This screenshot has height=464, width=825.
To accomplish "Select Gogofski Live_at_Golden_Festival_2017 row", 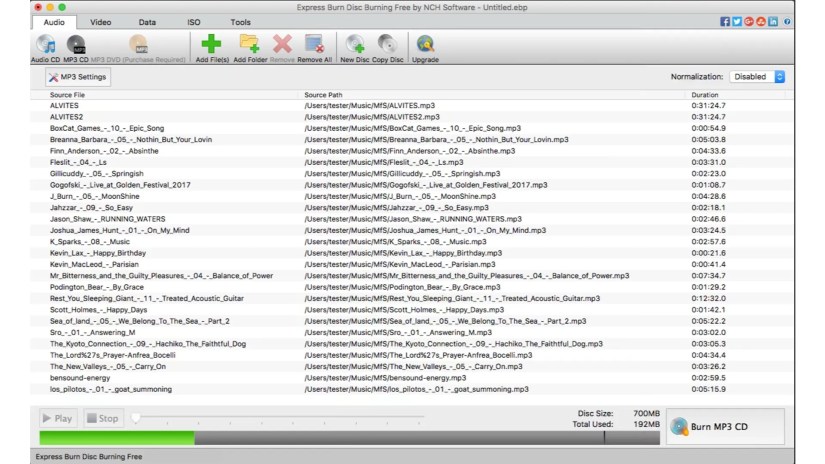I will (412, 185).
